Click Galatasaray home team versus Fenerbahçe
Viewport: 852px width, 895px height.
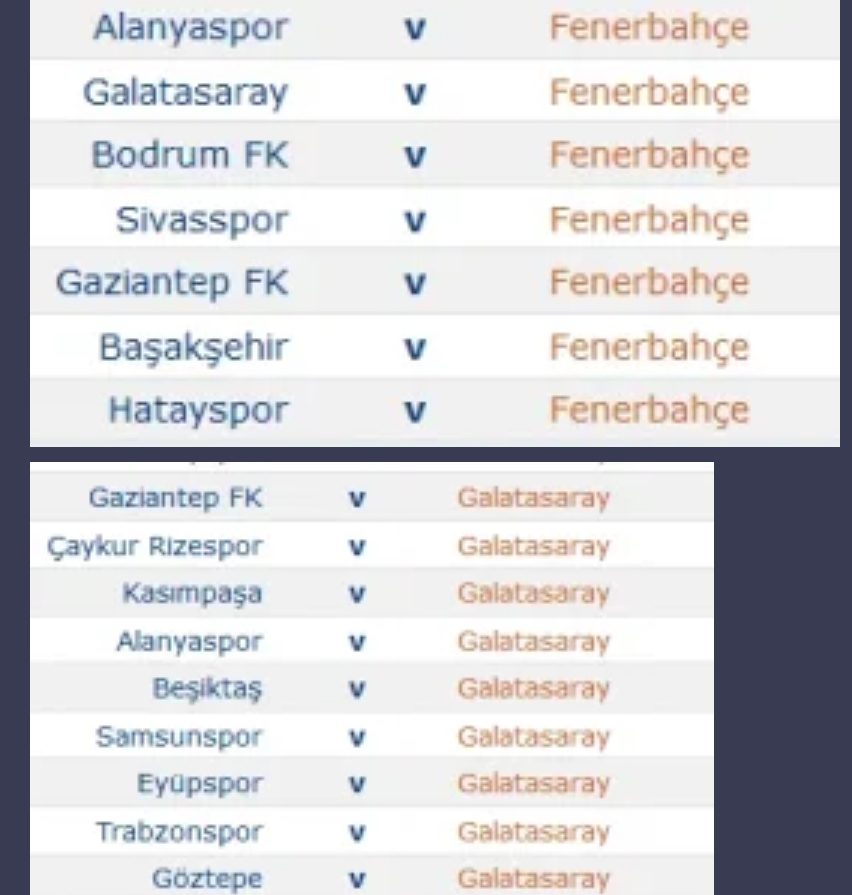pyautogui.click(x=185, y=92)
